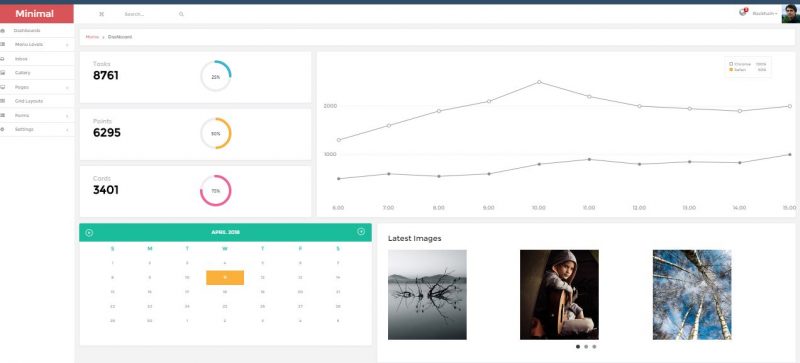Select calendar date 10
This screenshot has height=363, width=800.
[x=187, y=278]
